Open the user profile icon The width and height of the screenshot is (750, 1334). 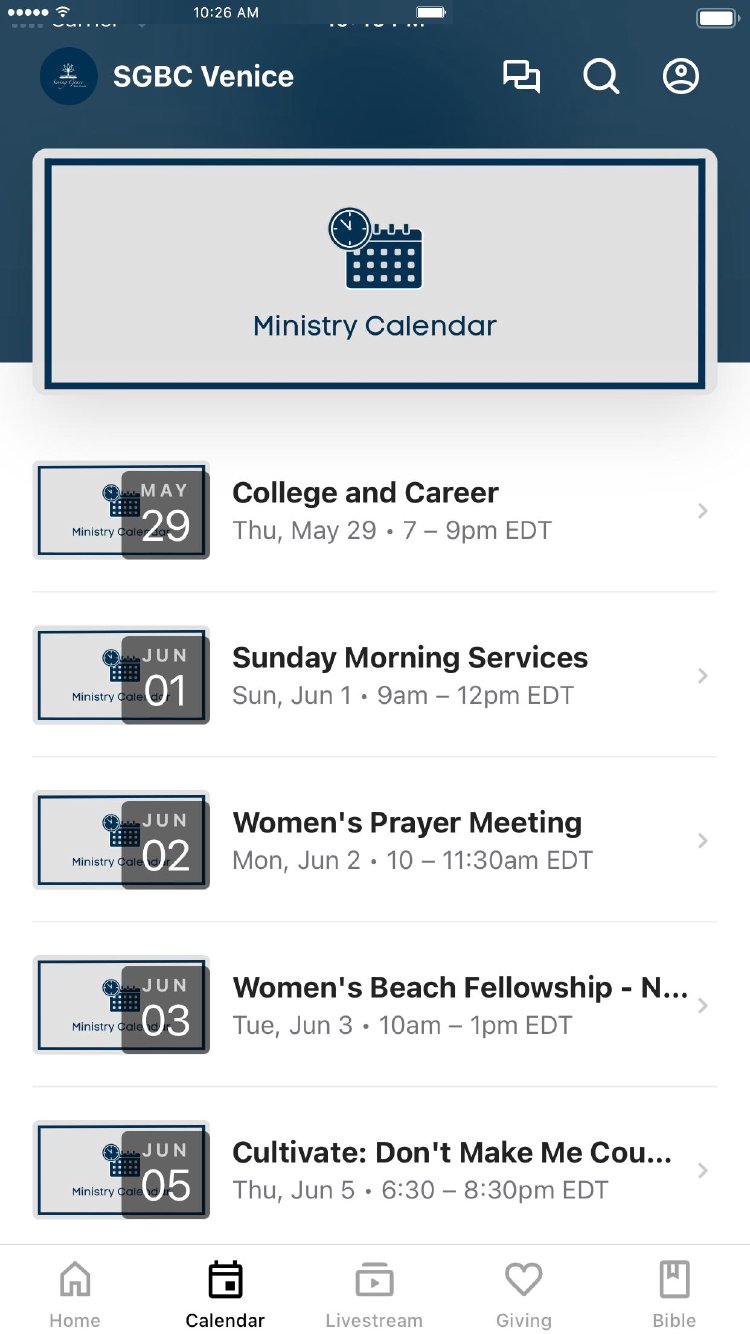coord(681,76)
